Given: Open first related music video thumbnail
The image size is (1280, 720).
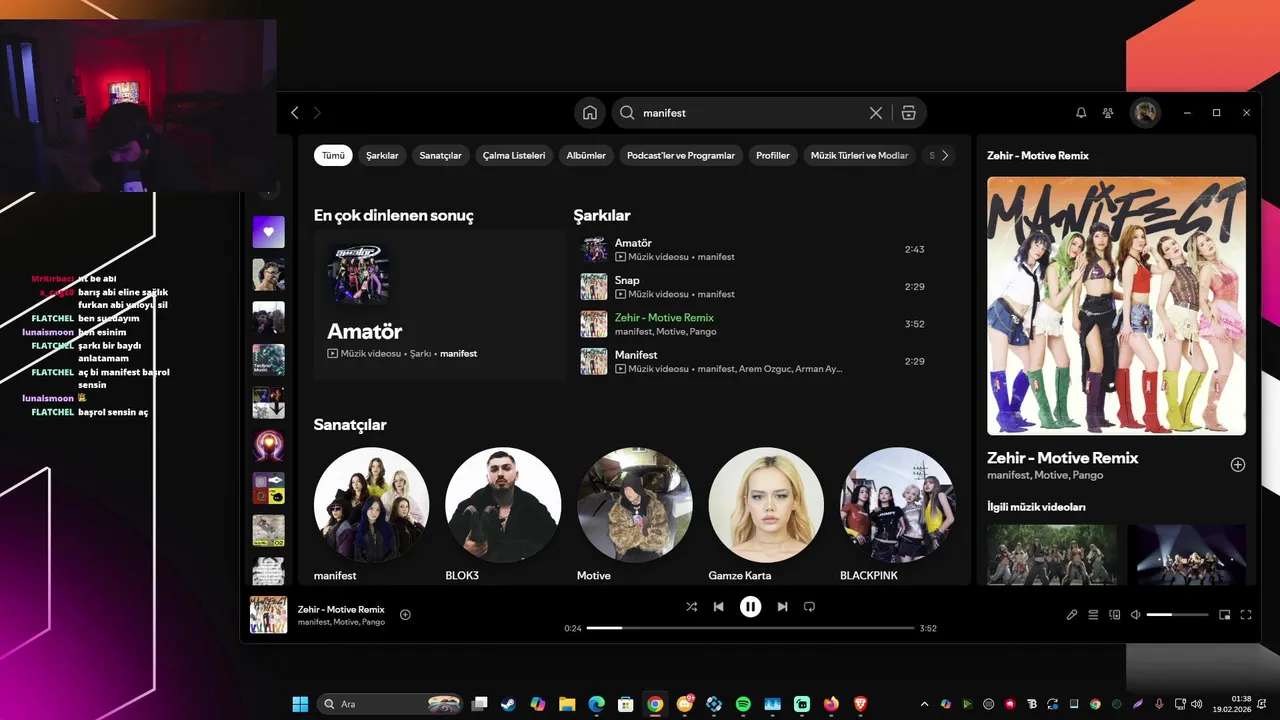Looking at the screenshot, I should coord(1052,554).
